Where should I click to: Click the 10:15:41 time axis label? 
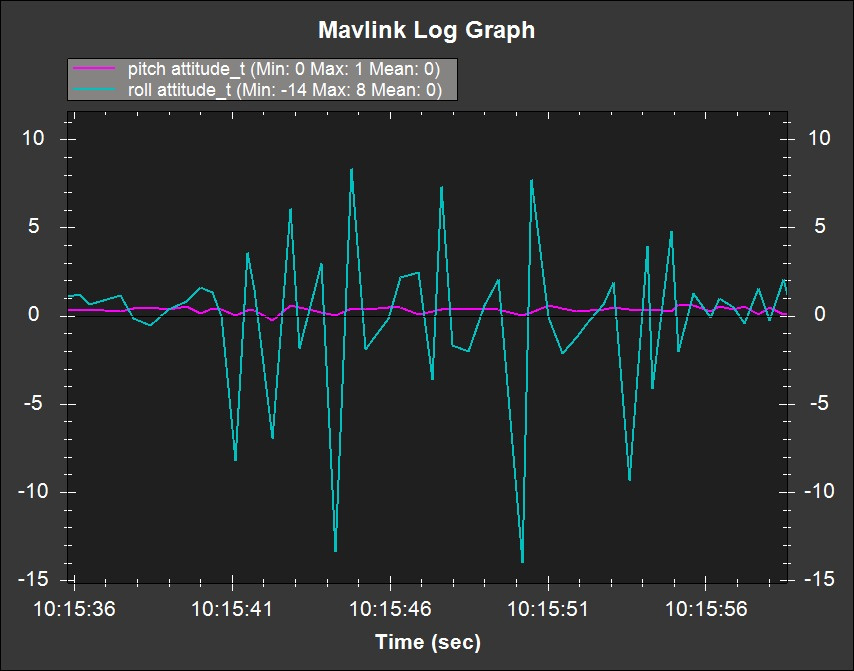[232, 608]
